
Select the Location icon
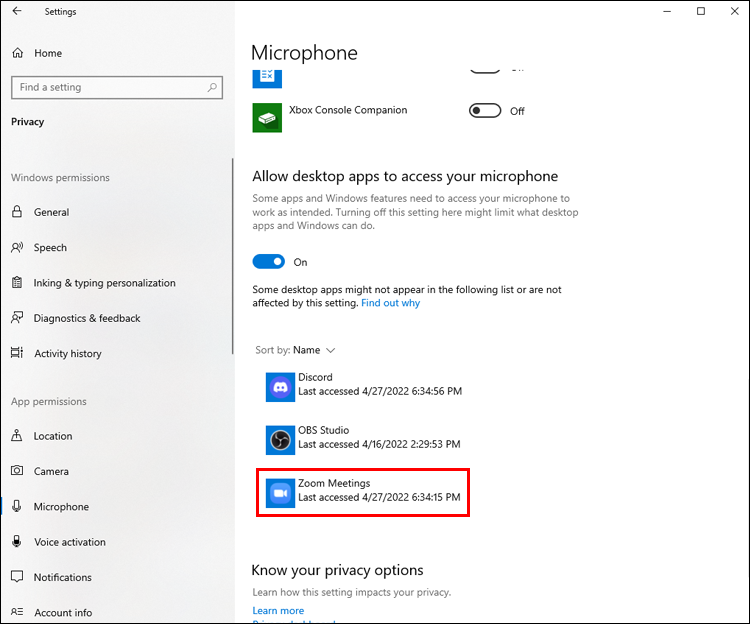pos(17,436)
